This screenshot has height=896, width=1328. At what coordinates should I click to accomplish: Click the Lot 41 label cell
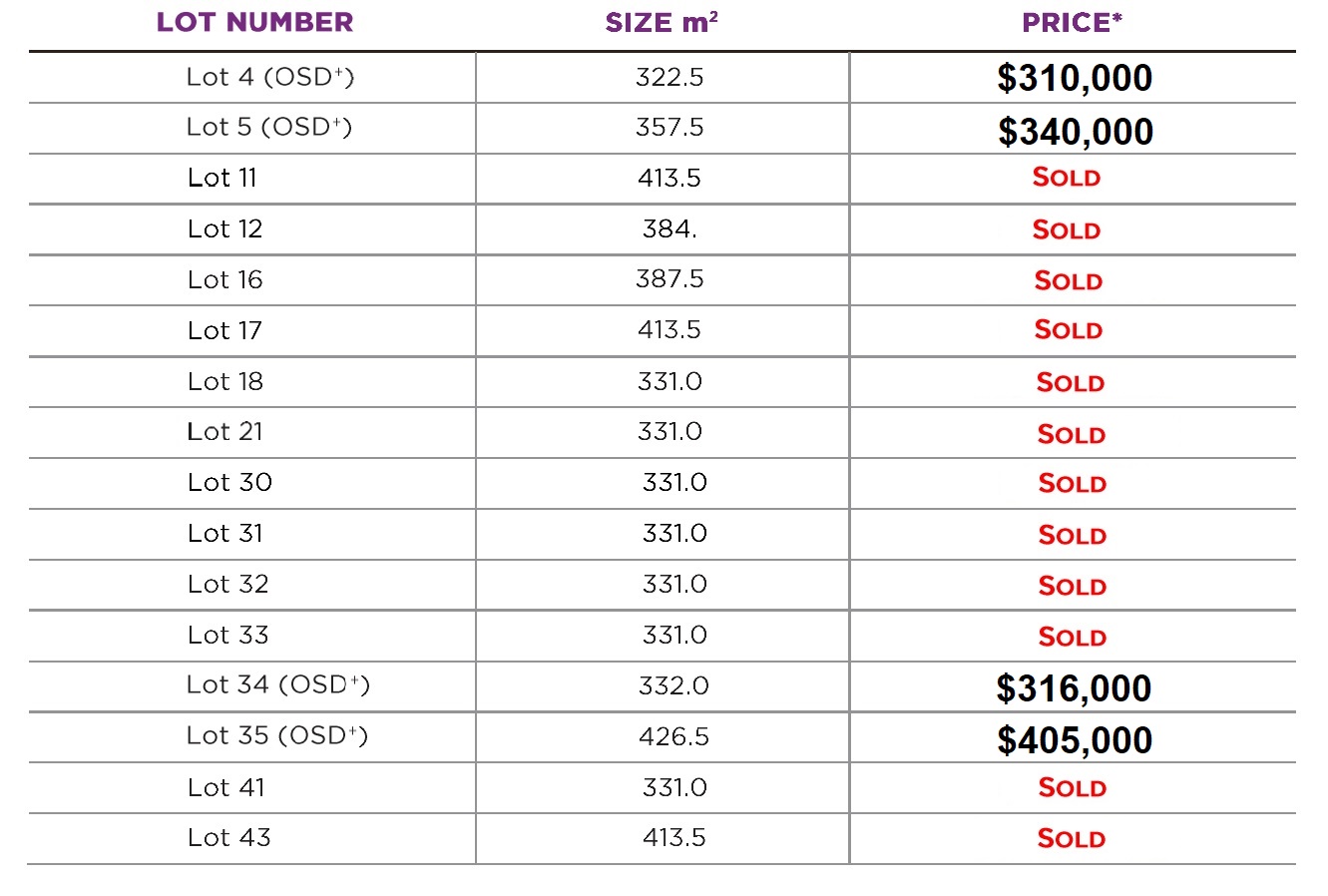click(226, 788)
